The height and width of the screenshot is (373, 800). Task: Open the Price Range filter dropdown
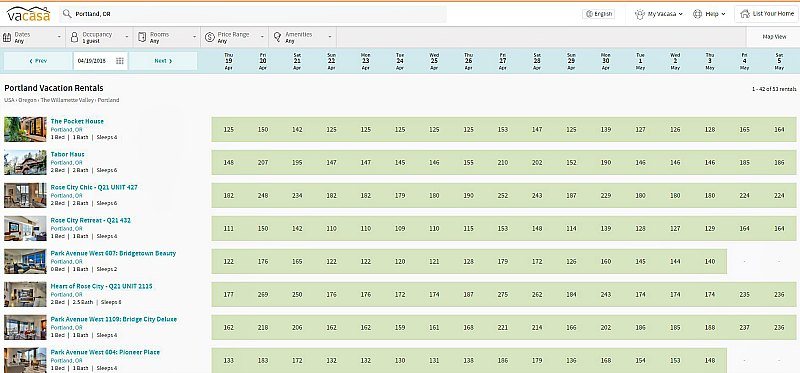(234, 37)
